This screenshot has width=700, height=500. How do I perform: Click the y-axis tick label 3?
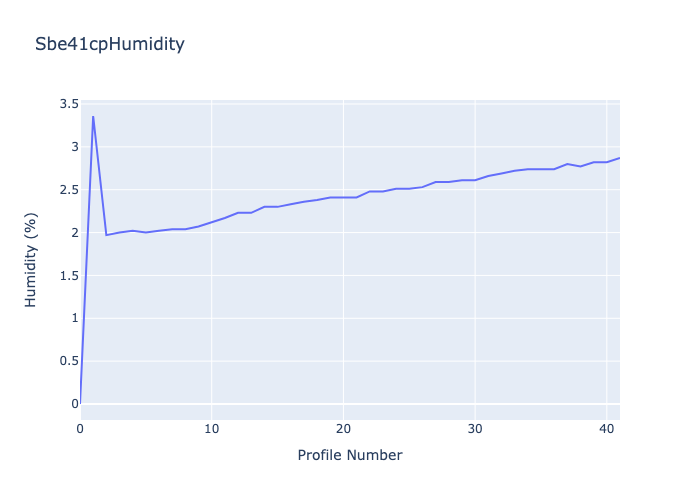click(x=74, y=147)
